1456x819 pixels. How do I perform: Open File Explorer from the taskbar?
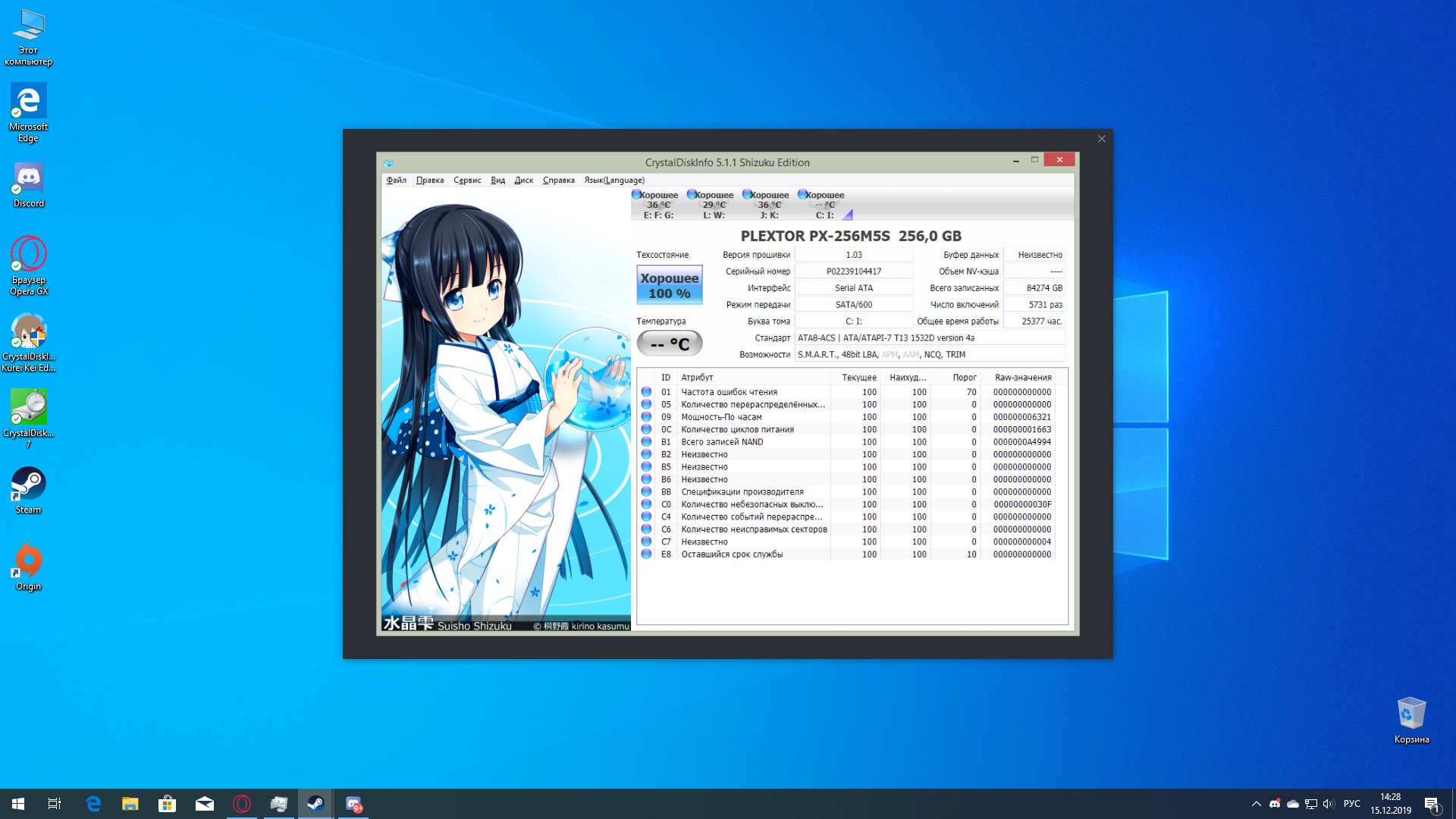click(x=130, y=804)
